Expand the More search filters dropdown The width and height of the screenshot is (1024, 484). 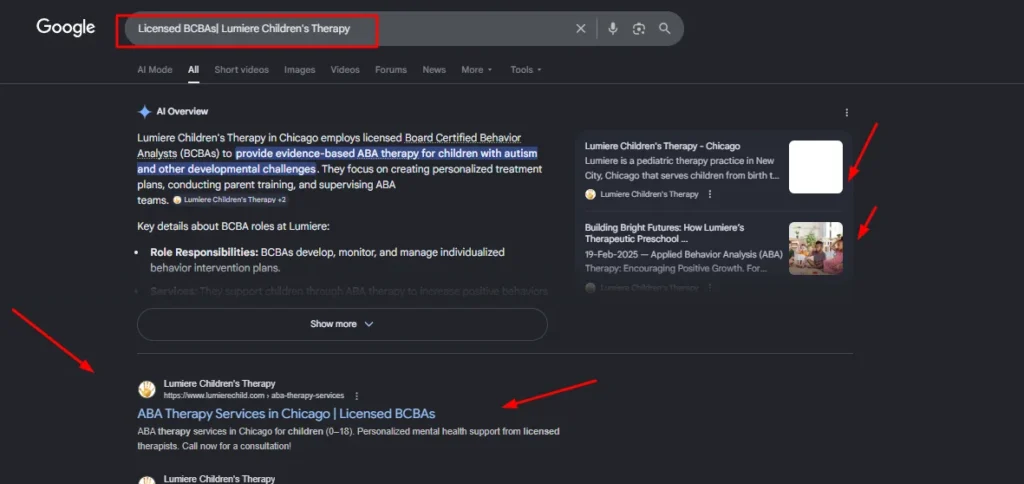pyautogui.click(x=477, y=70)
